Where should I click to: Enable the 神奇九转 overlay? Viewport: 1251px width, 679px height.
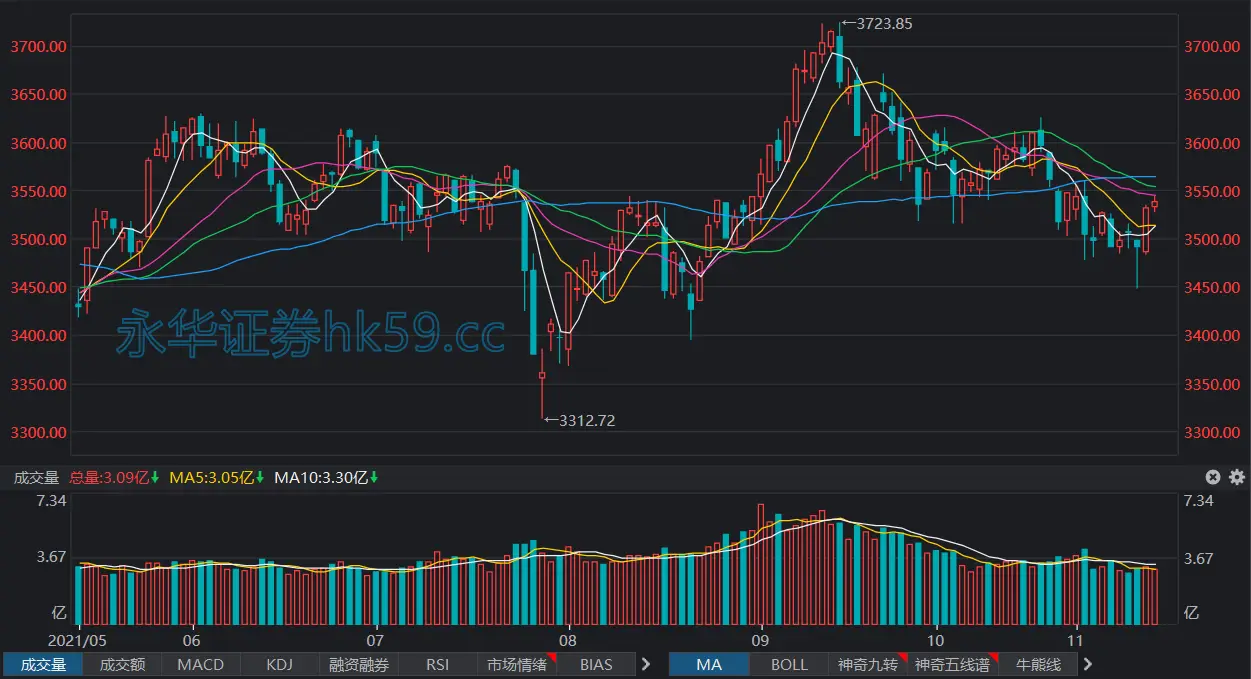868,664
